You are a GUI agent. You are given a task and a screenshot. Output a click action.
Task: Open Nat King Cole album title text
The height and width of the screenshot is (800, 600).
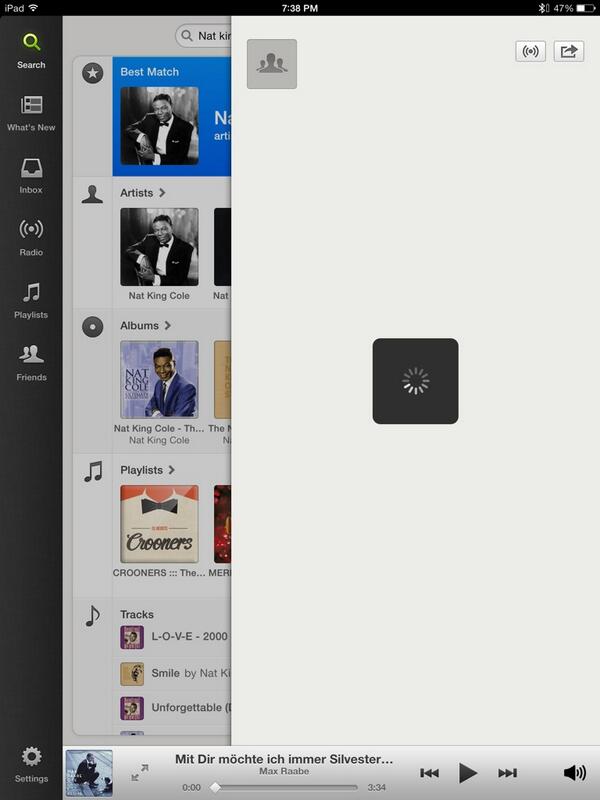159,429
